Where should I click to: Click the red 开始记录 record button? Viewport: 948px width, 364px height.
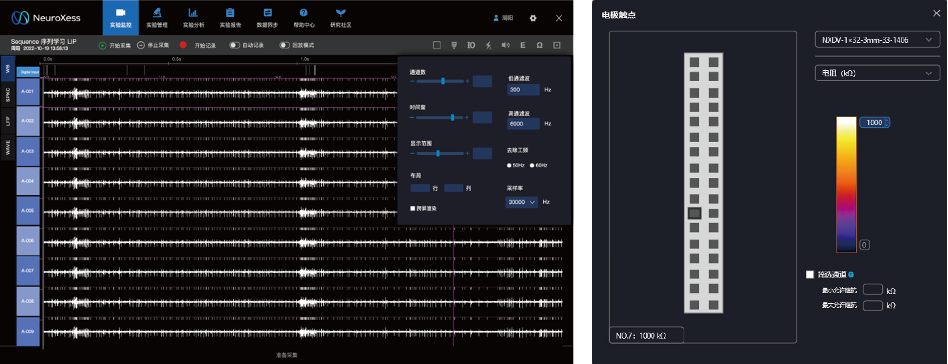(x=183, y=45)
